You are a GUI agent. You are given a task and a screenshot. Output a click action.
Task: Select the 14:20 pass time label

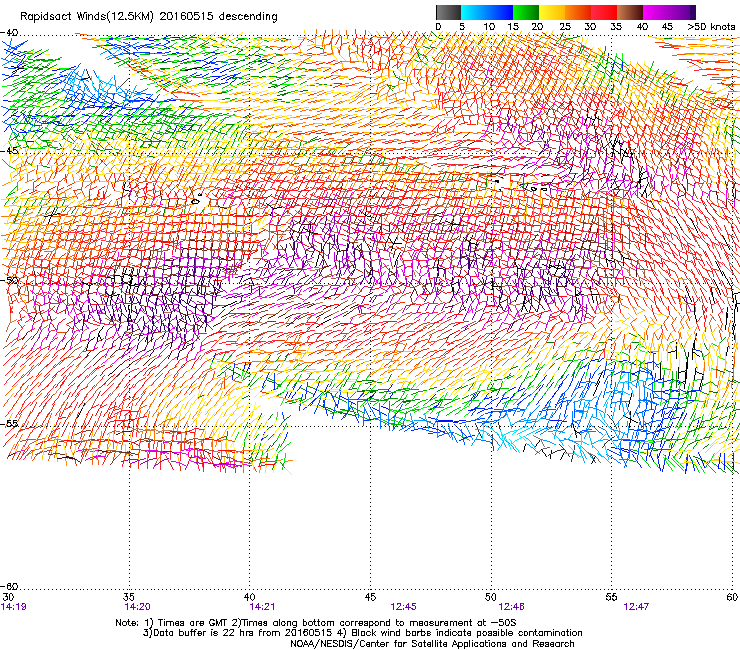[137, 607]
